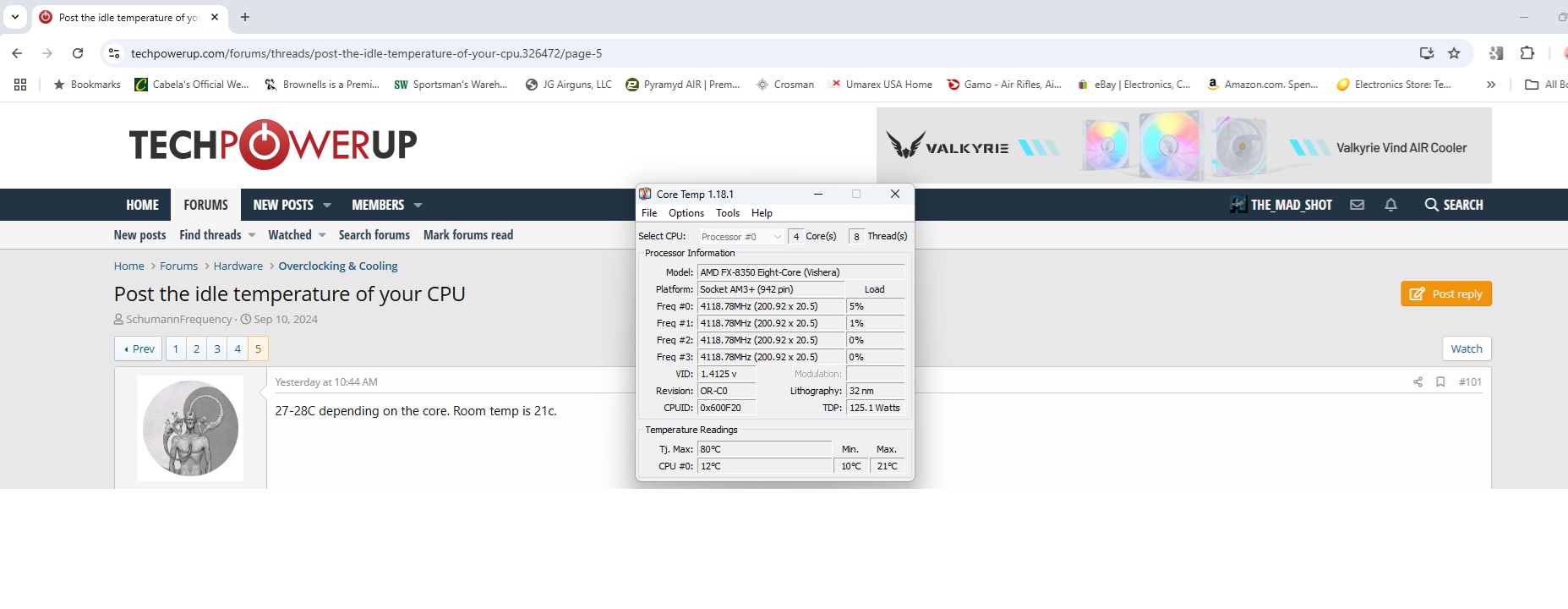Viewport: 1568px width, 609px height.
Task: Open the Gamo Air Rifles bookmark
Action: tap(1004, 85)
